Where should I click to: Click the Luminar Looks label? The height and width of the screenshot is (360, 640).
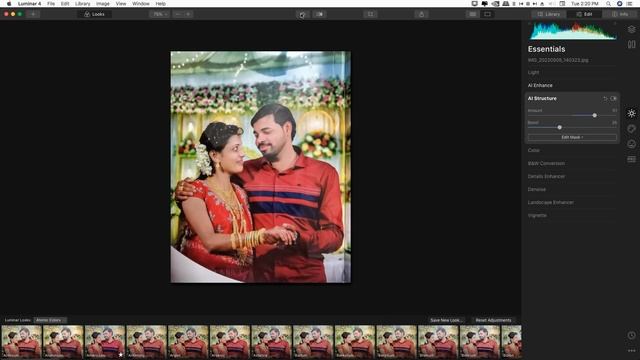[x=18, y=320]
